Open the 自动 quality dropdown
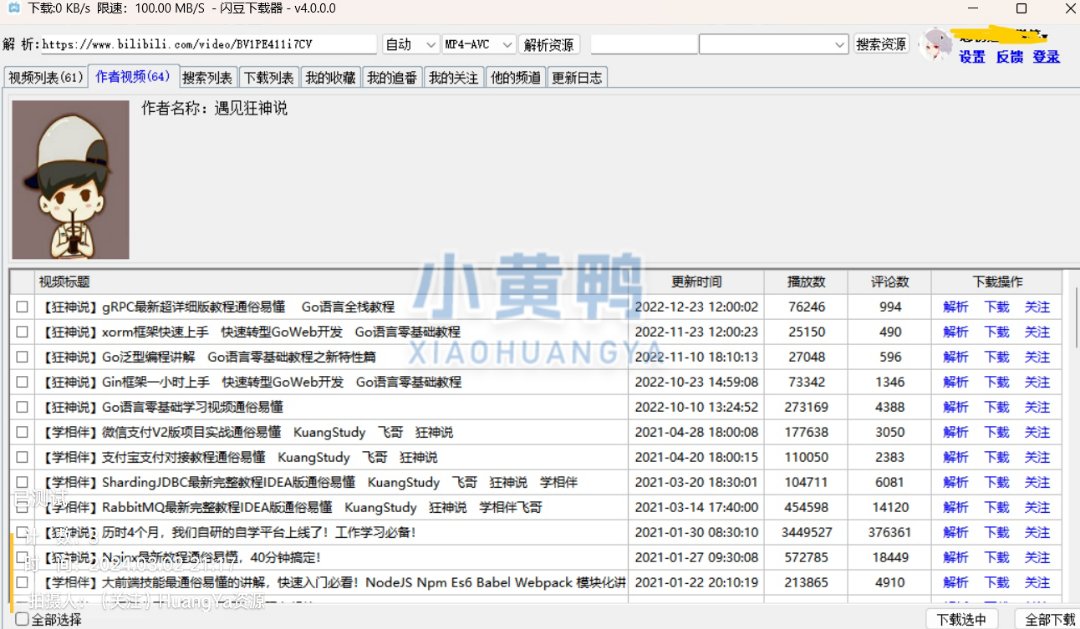The height and width of the screenshot is (629, 1080). point(410,45)
